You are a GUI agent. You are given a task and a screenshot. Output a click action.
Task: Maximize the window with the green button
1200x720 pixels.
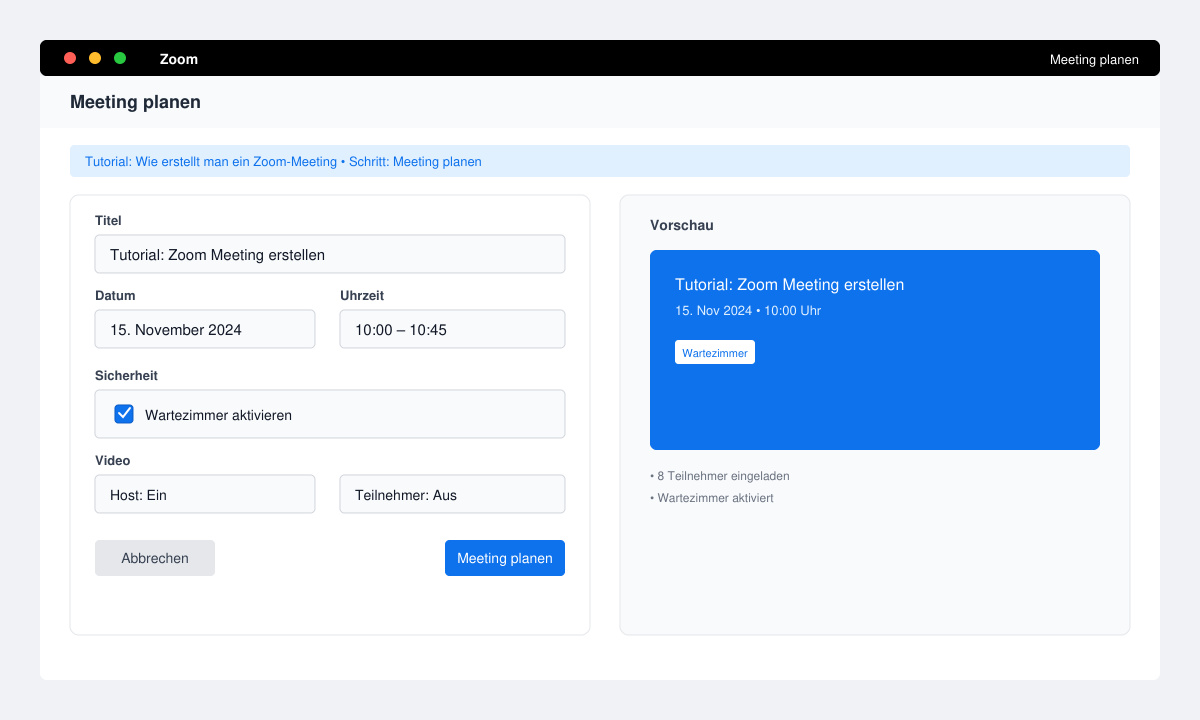point(120,58)
